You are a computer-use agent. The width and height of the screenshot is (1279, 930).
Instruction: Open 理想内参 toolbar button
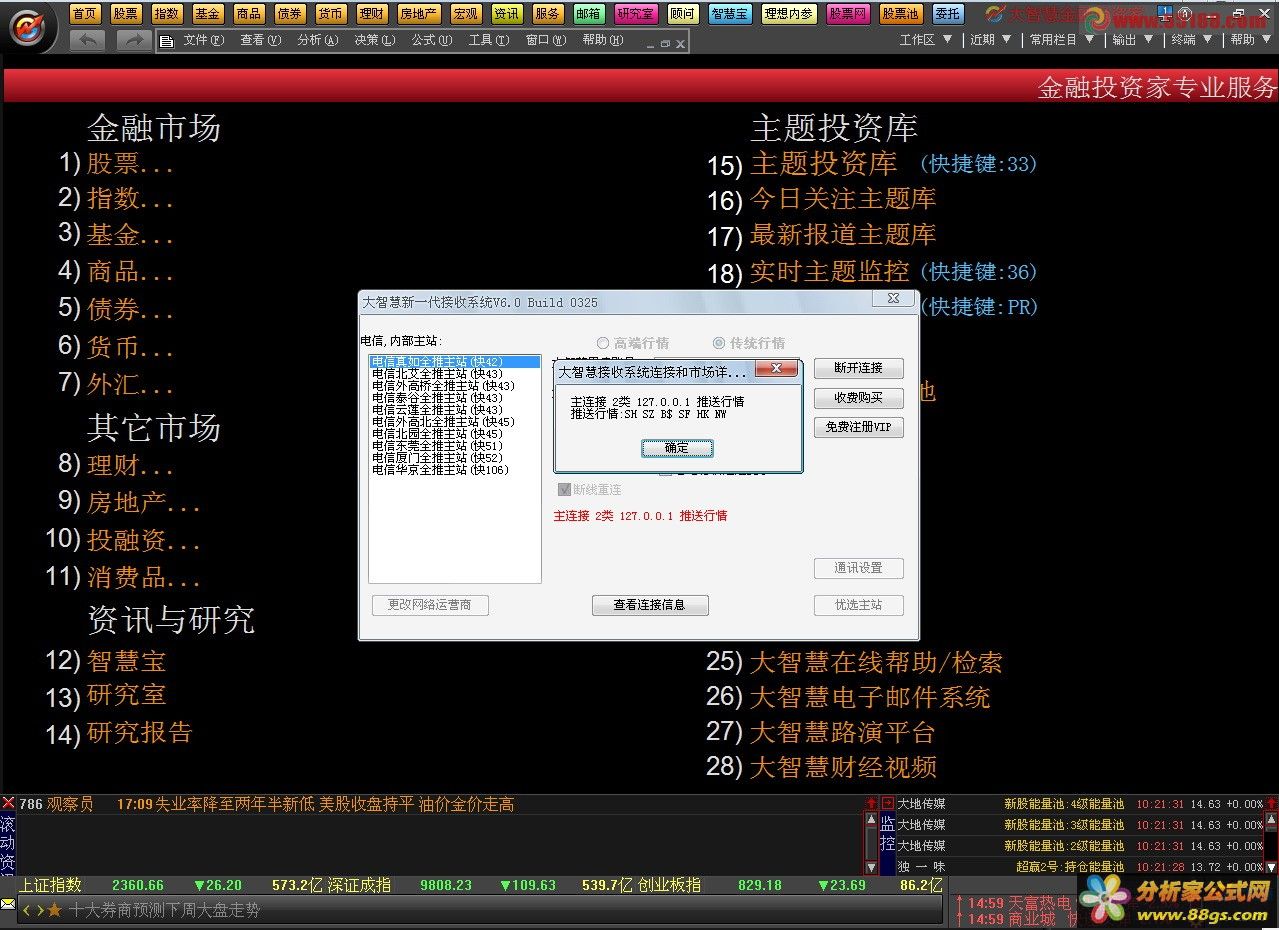789,13
